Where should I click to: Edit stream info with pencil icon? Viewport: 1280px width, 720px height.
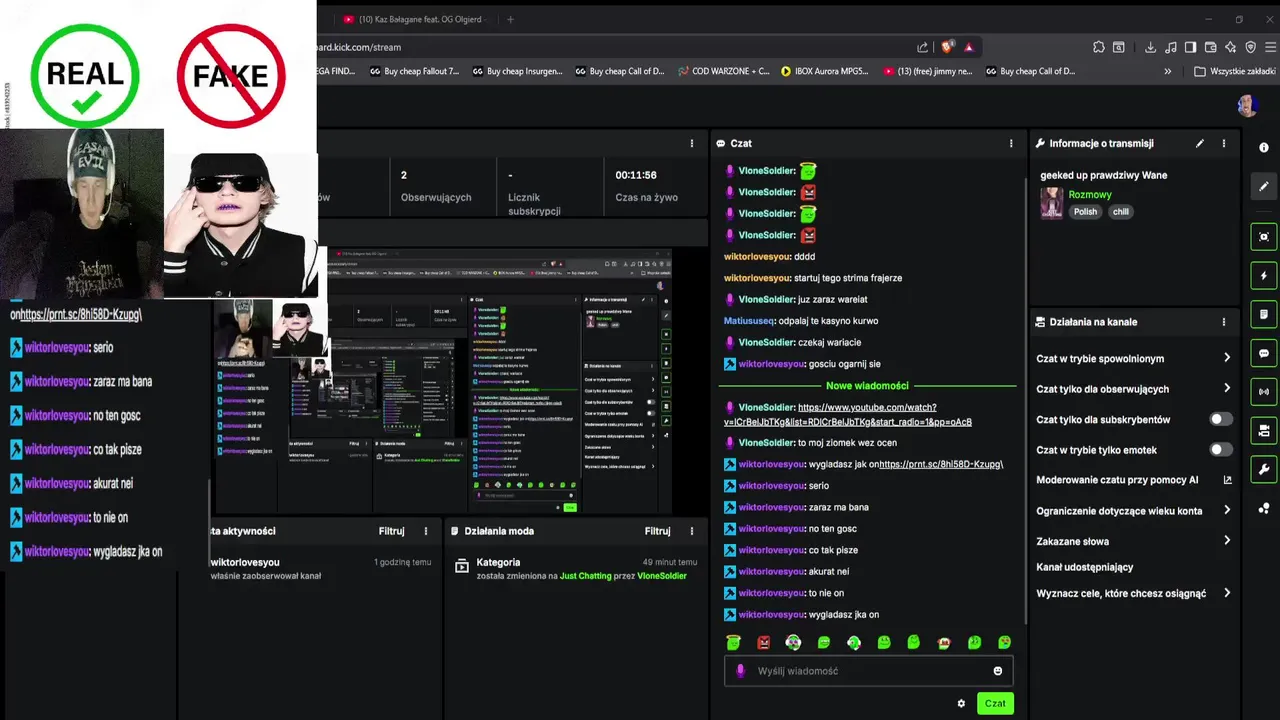(x=1200, y=143)
